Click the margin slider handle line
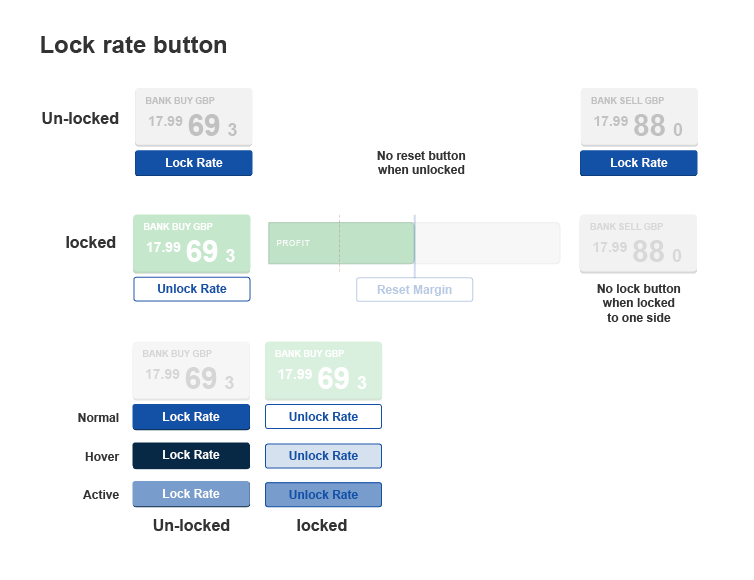The image size is (754, 580). coord(414,243)
